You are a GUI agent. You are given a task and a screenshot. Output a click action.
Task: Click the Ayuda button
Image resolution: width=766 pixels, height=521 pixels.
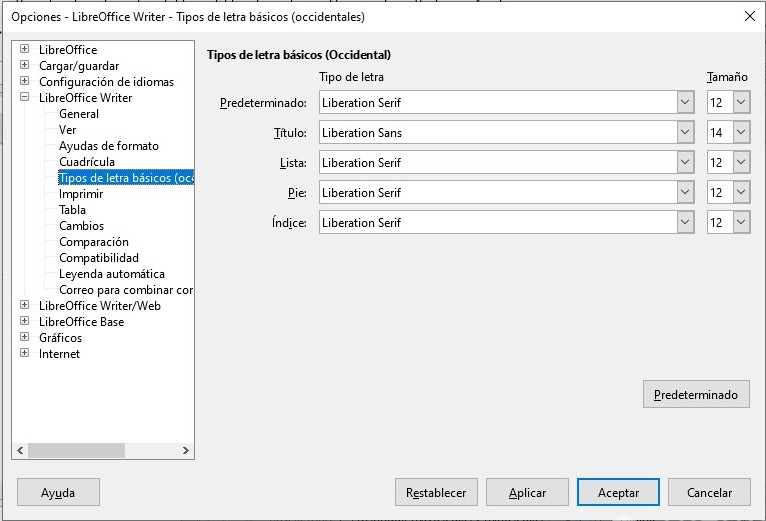click(x=58, y=492)
